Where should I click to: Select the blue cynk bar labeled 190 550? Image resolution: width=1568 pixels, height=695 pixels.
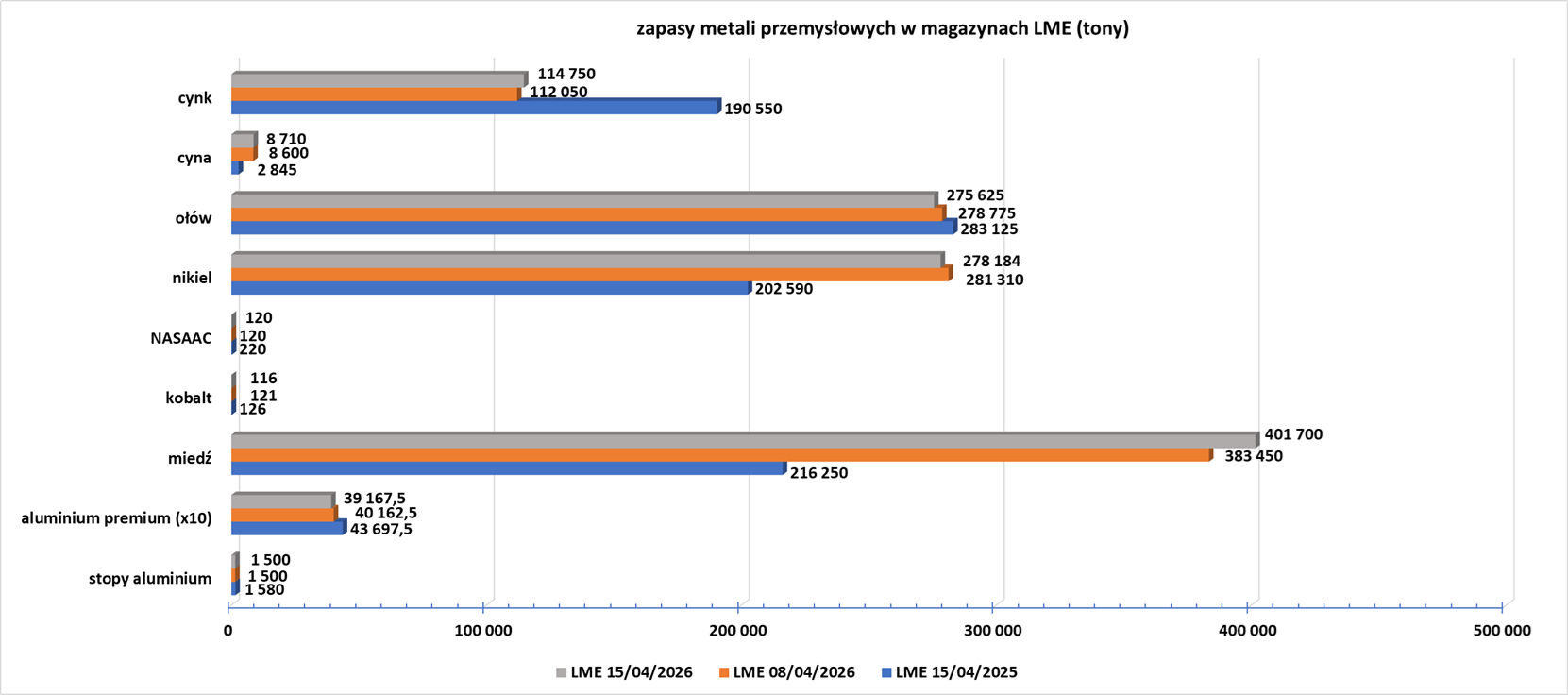pyautogui.click(x=475, y=108)
